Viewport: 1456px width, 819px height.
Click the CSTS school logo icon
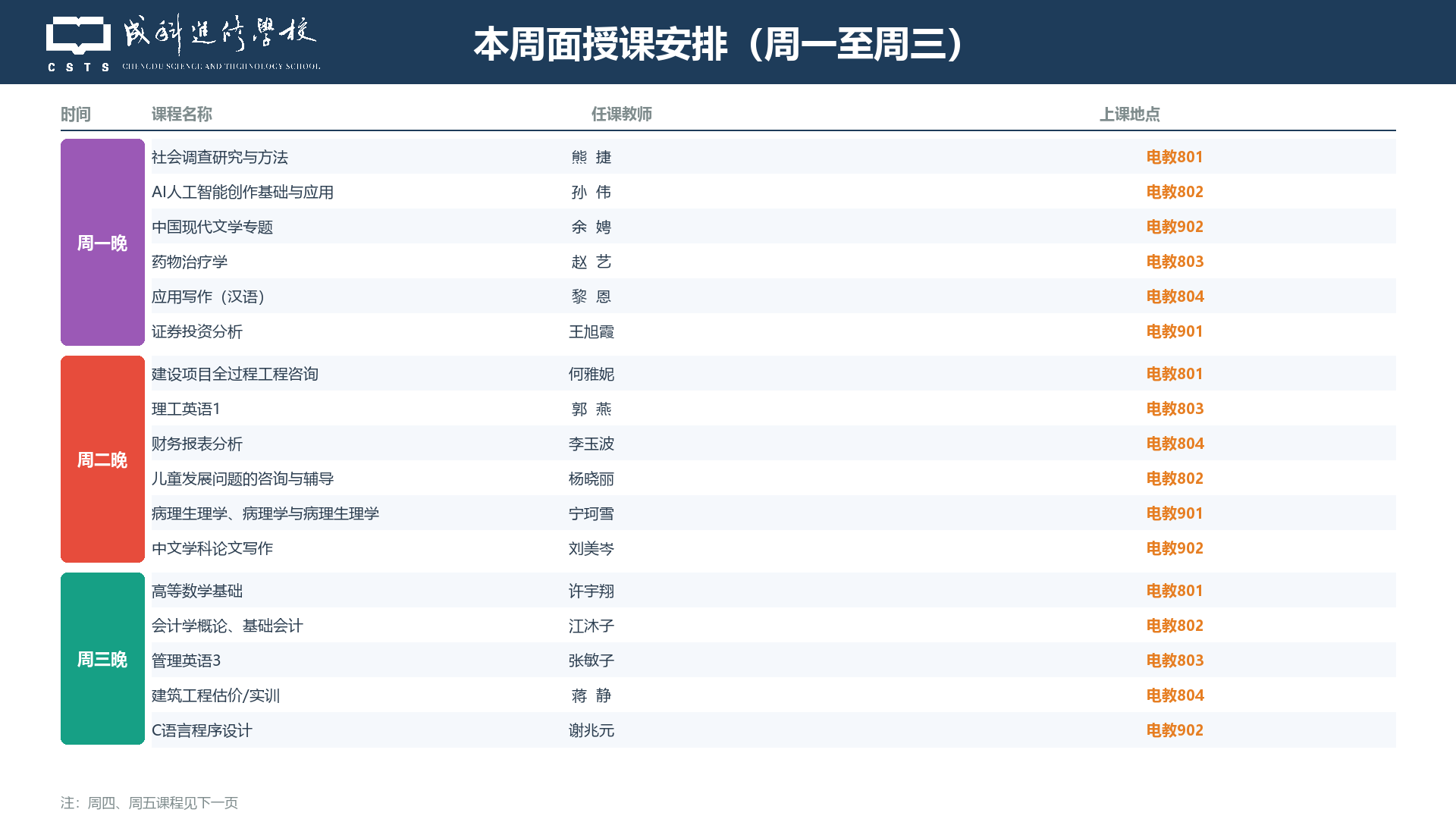pyautogui.click(x=78, y=44)
